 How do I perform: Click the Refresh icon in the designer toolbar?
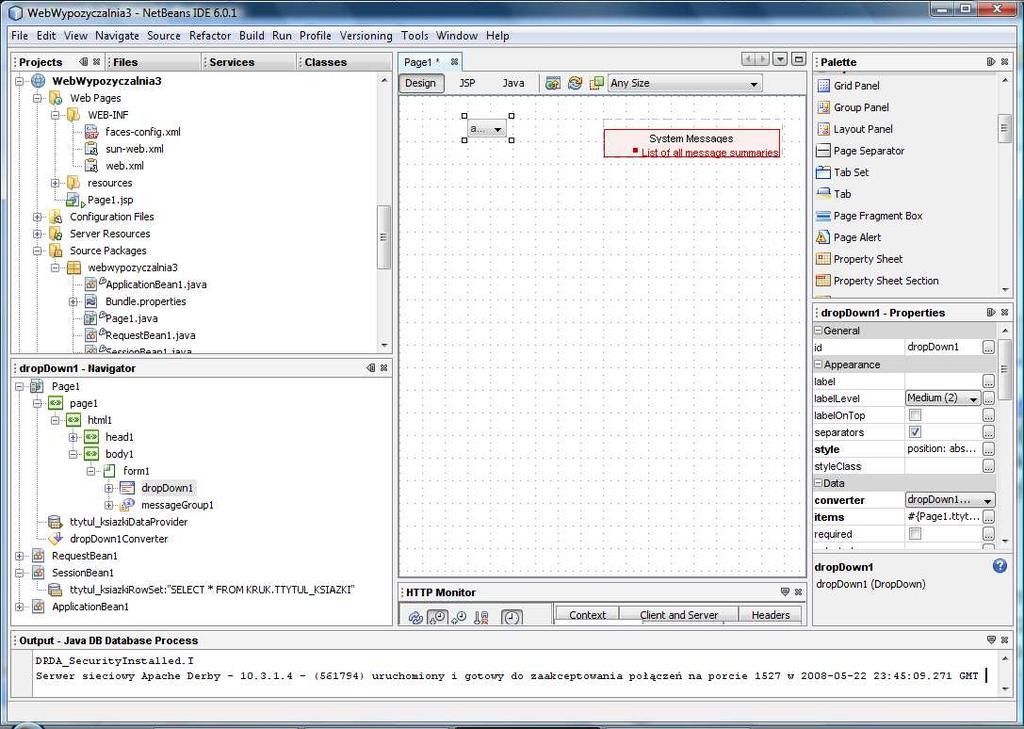coord(575,84)
